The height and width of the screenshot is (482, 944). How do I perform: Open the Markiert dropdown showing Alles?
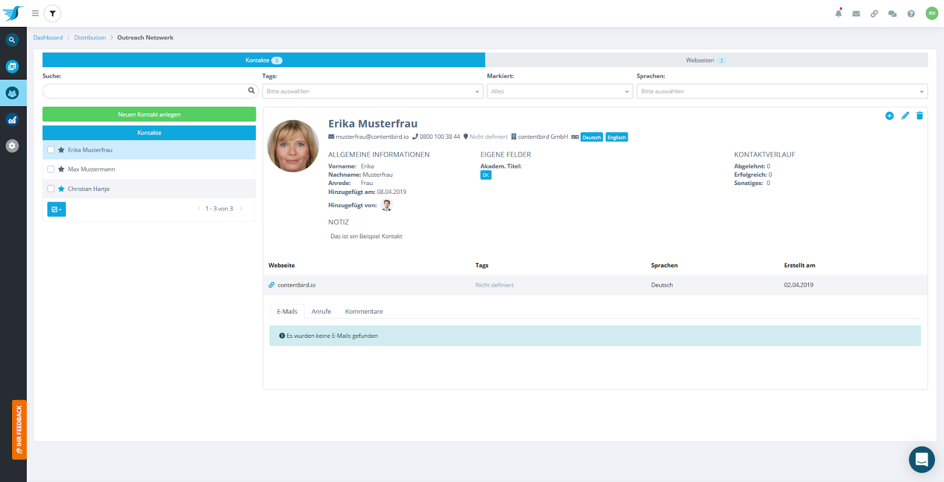[x=559, y=91]
